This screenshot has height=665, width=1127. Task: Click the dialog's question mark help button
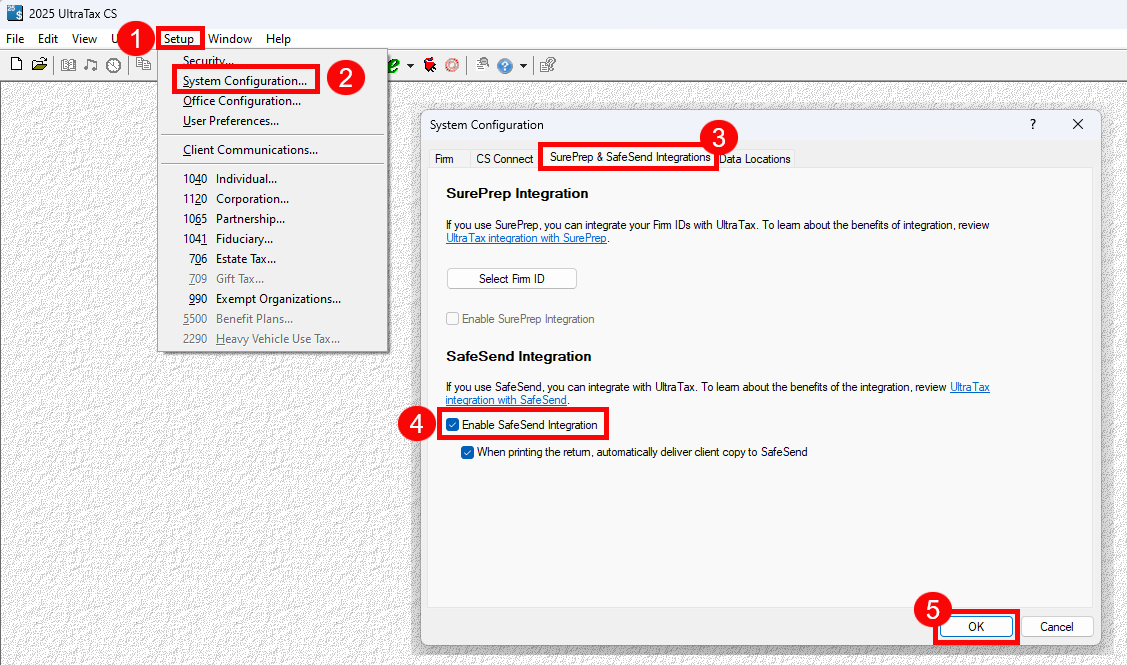click(1033, 124)
